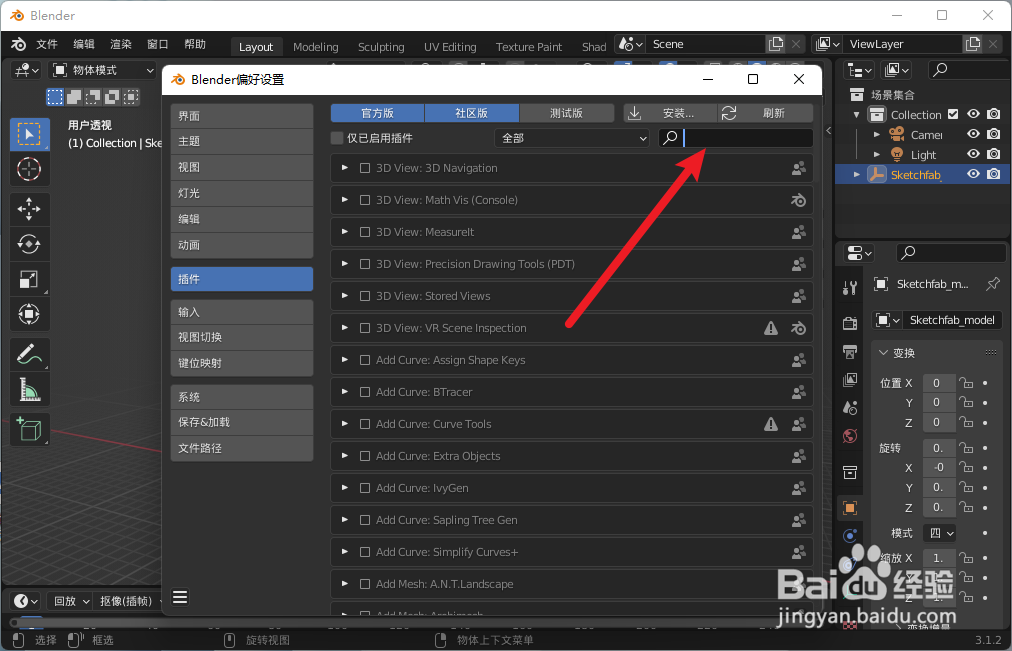Open the 文件 menu
Screen dimensions: 1012x651
(46, 44)
